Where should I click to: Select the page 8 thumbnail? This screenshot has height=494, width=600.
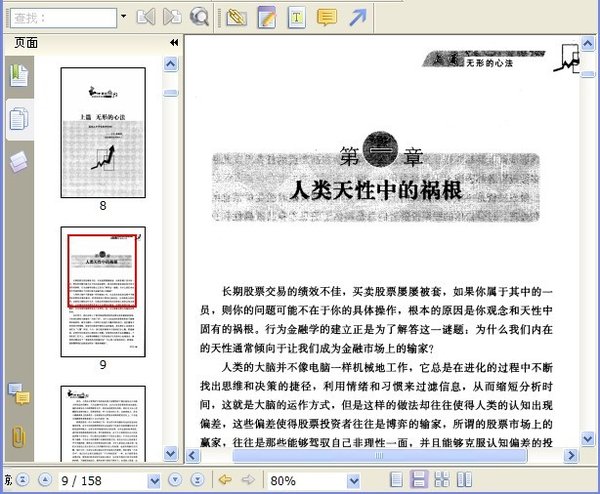pyautogui.click(x=103, y=132)
